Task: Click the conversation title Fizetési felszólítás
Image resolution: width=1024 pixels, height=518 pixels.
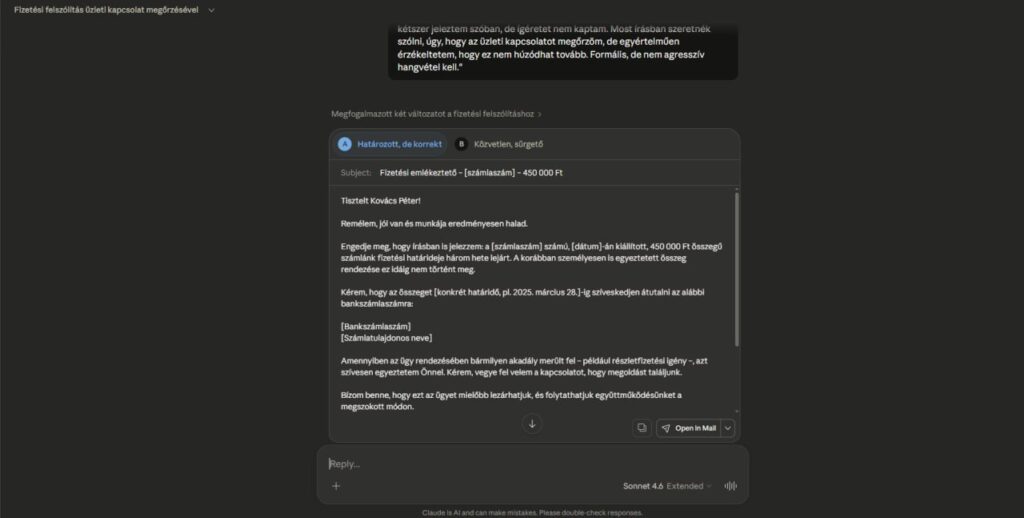Action: tap(106, 10)
